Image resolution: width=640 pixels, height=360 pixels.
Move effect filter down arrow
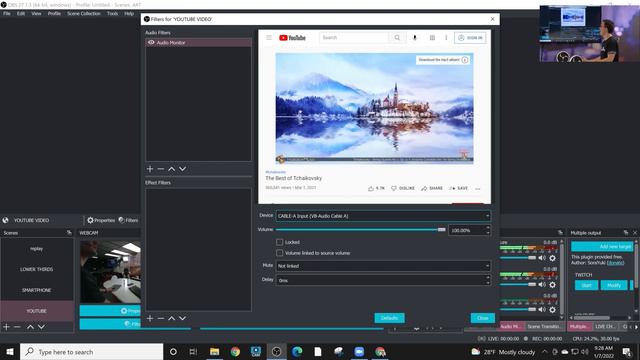182,318
